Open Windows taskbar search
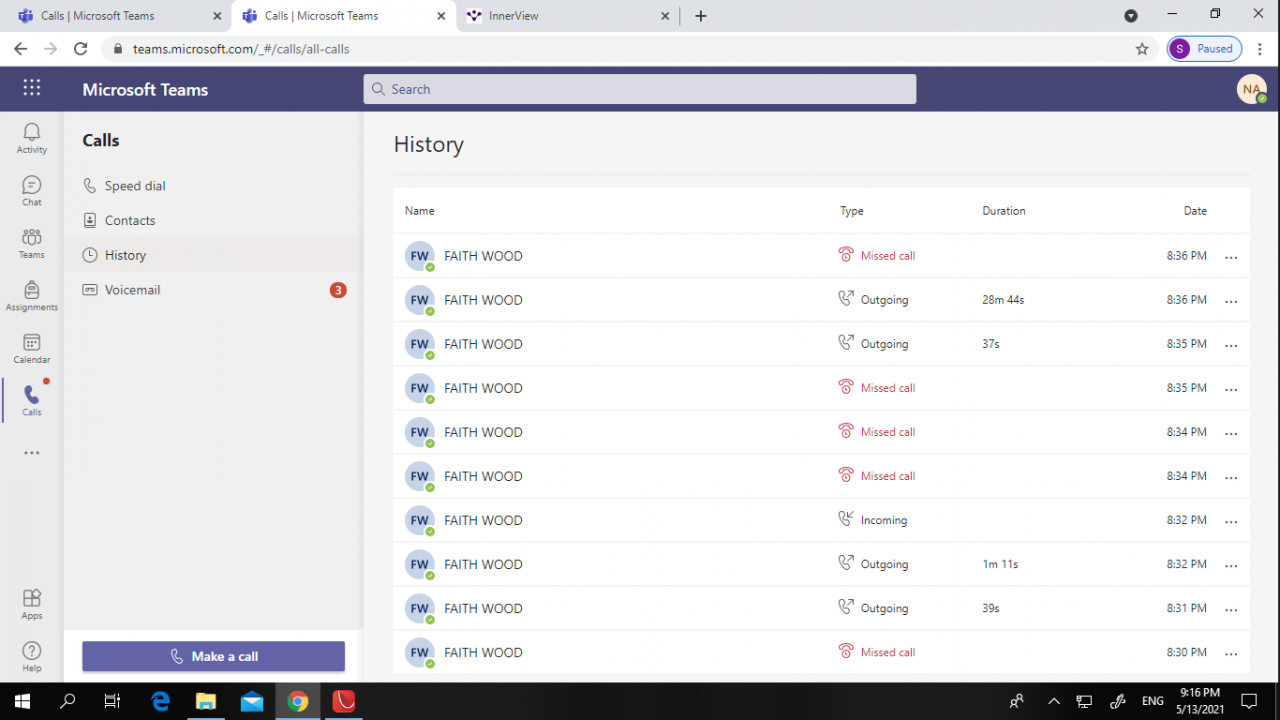This screenshot has height=720, width=1280. click(x=67, y=701)
